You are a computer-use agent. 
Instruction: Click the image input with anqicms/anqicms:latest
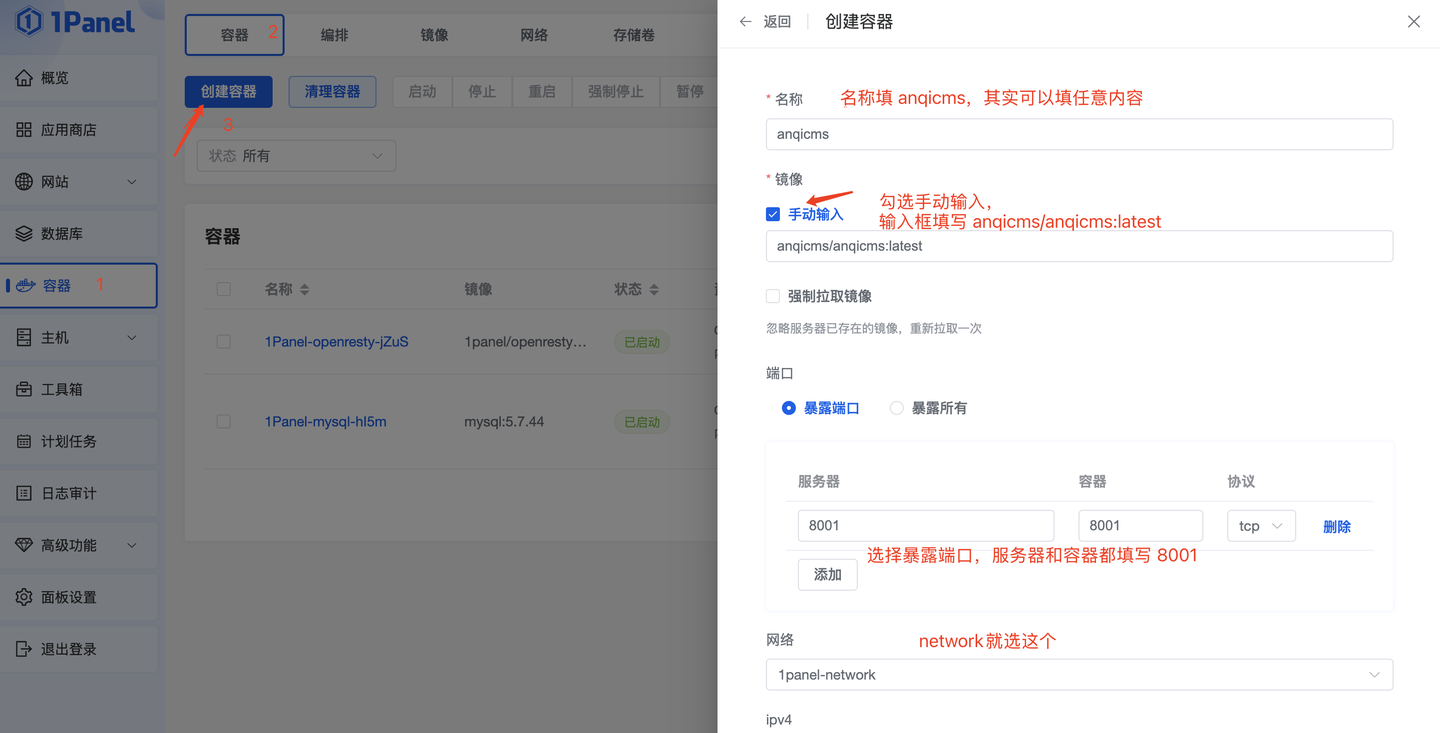click(x=1079, y=246)
